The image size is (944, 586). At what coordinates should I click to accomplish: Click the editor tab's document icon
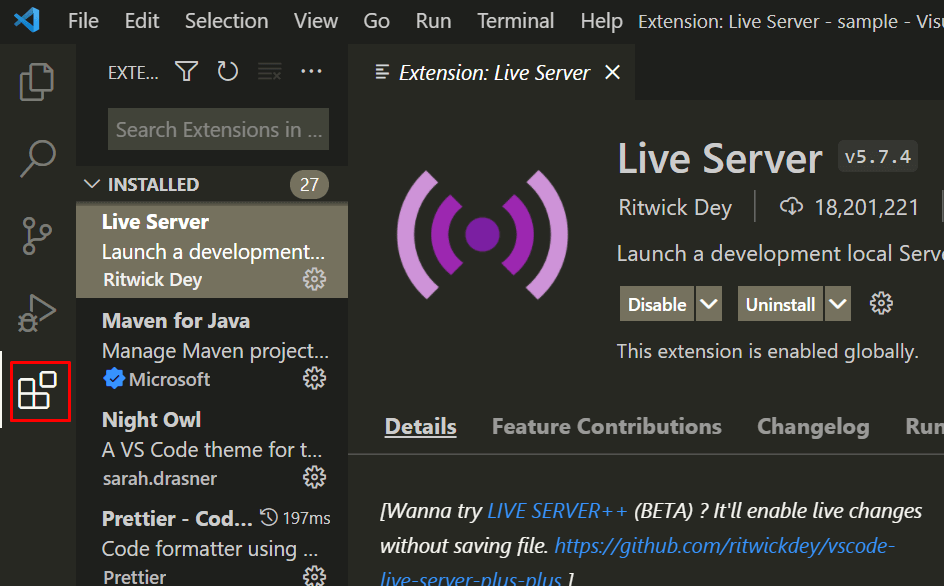point(382,72)
